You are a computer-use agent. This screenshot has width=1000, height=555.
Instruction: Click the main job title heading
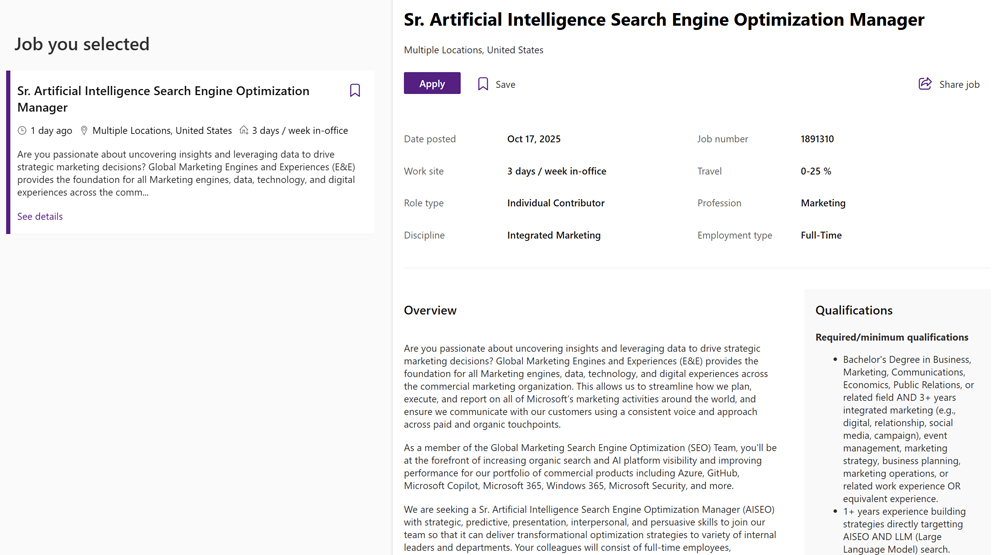point(664,20)
